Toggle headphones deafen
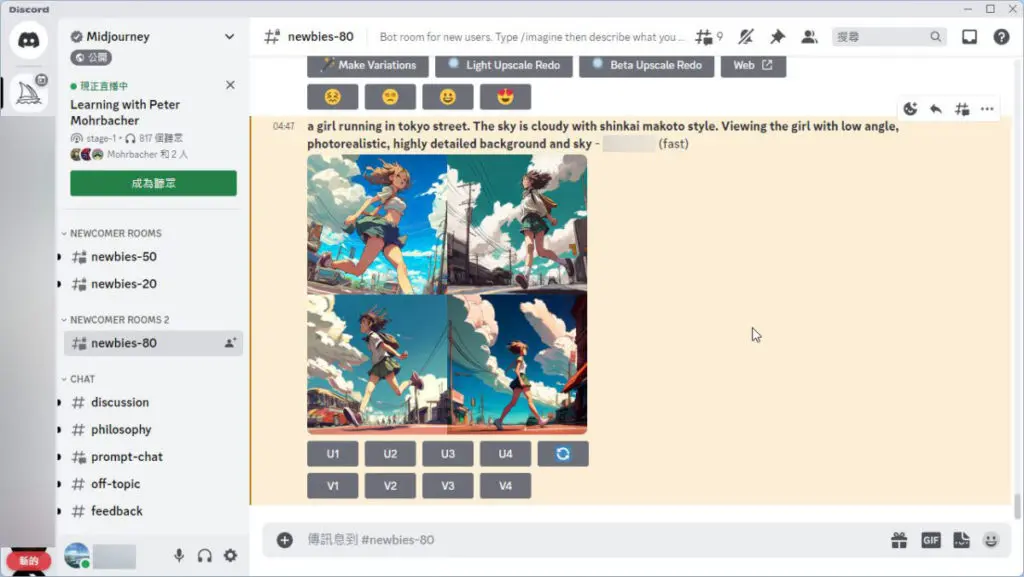This screenshot has width=1024, height=577. click(x=205, y=556)
